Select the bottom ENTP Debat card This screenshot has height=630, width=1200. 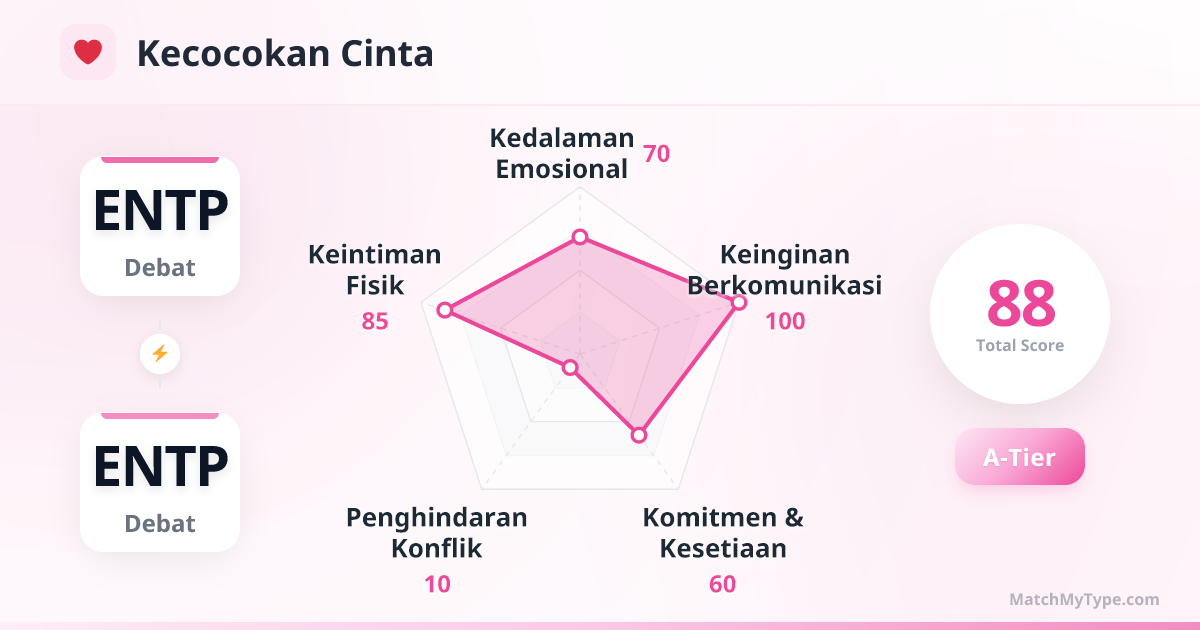click(x=160, y=482)
